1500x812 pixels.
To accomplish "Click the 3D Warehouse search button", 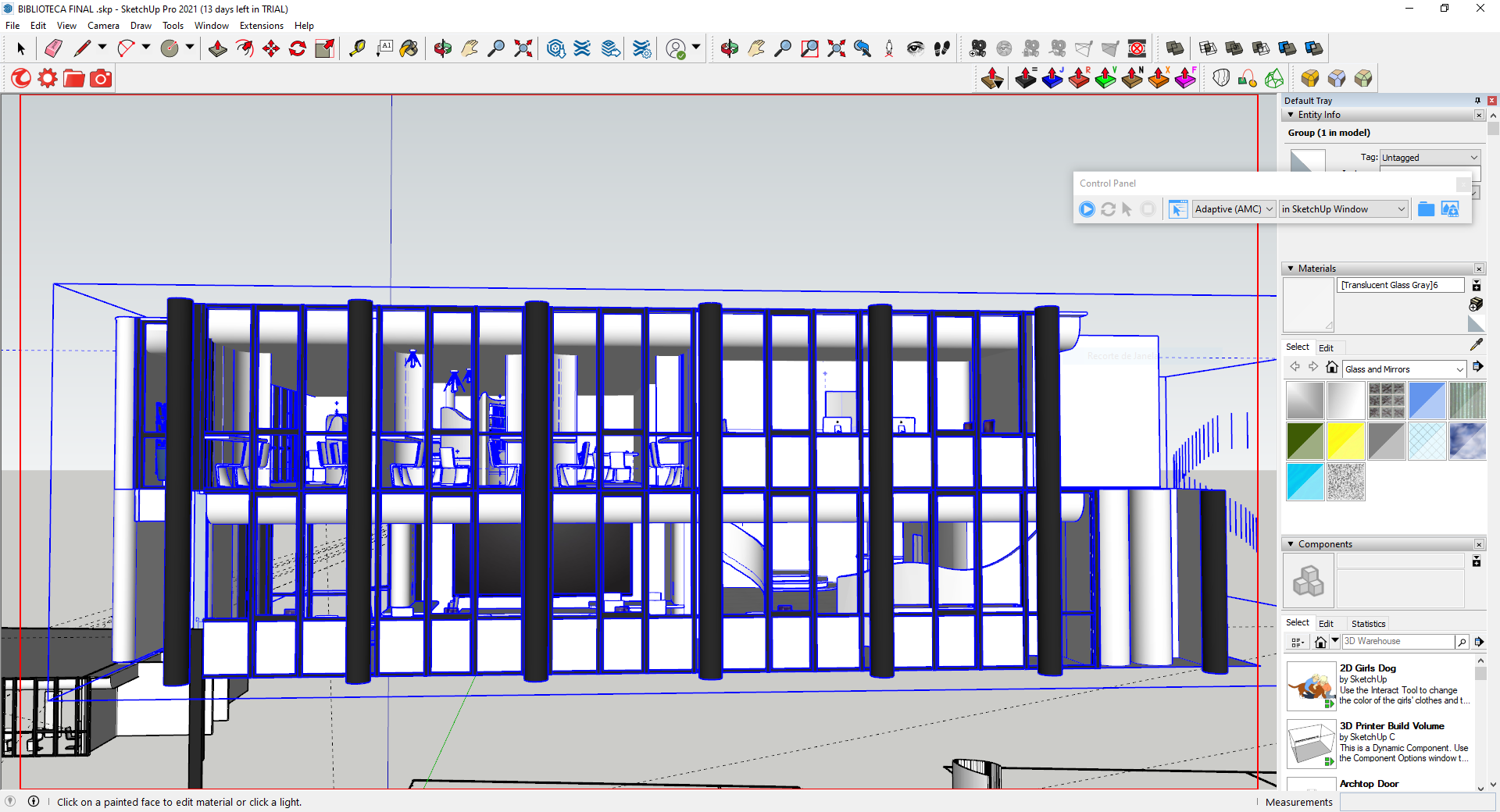I will 1462,642.
